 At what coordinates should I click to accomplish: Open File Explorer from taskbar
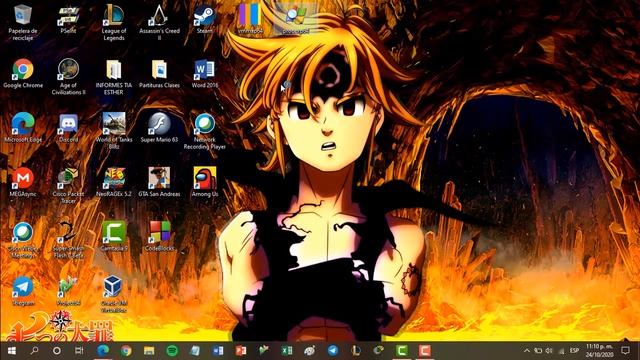(149, 351)
